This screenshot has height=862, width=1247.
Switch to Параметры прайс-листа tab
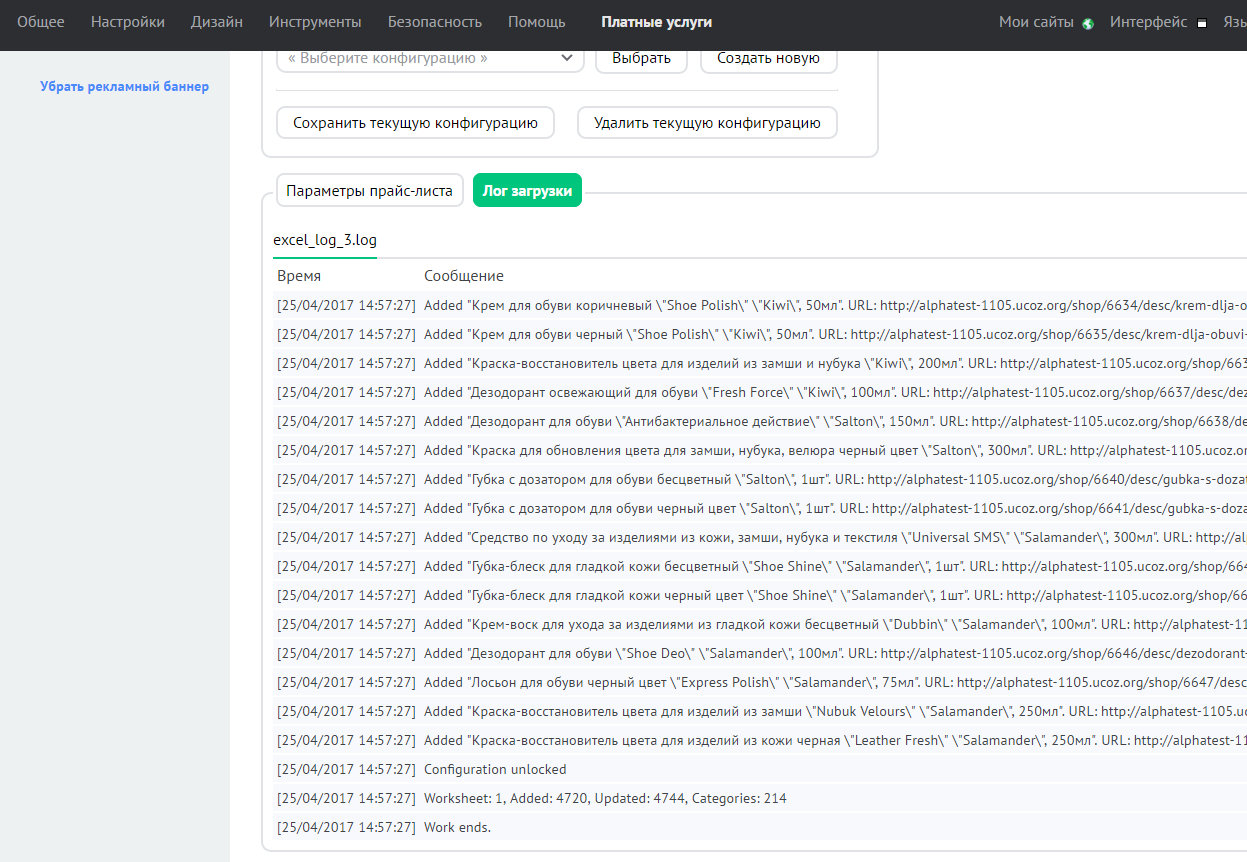pos(369,190)
